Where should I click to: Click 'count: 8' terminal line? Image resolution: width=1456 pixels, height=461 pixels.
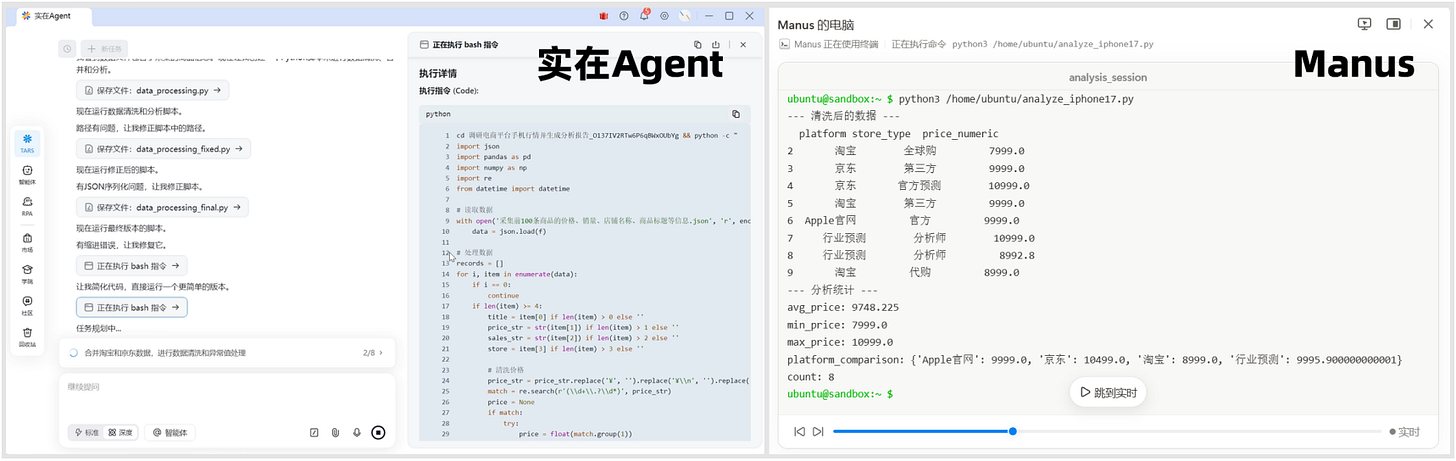point(811,377)
